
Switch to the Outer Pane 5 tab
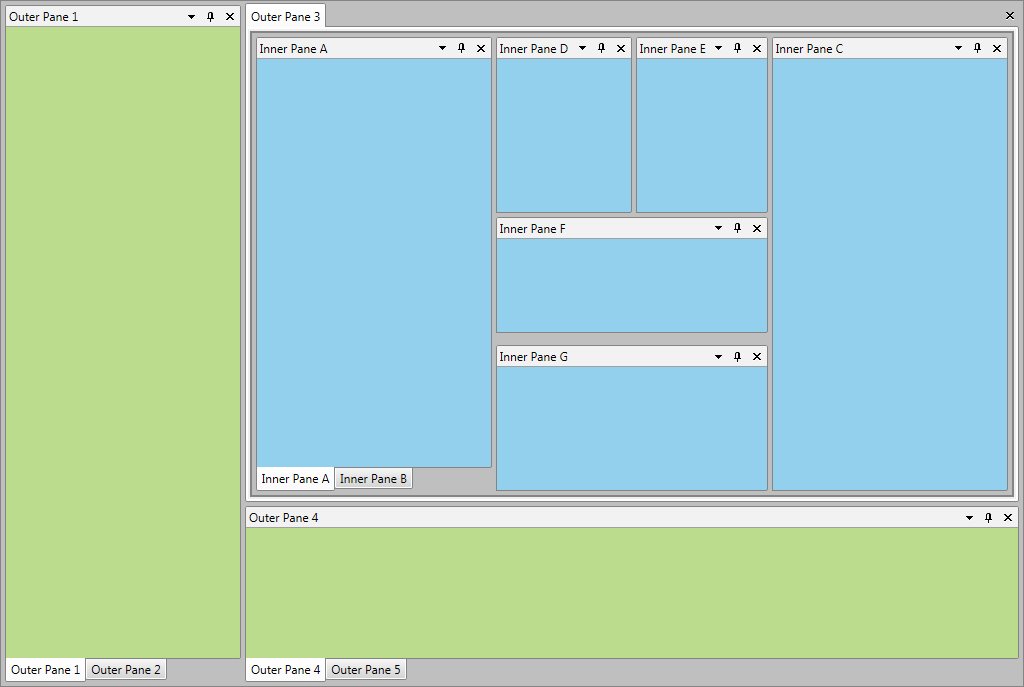365,669
